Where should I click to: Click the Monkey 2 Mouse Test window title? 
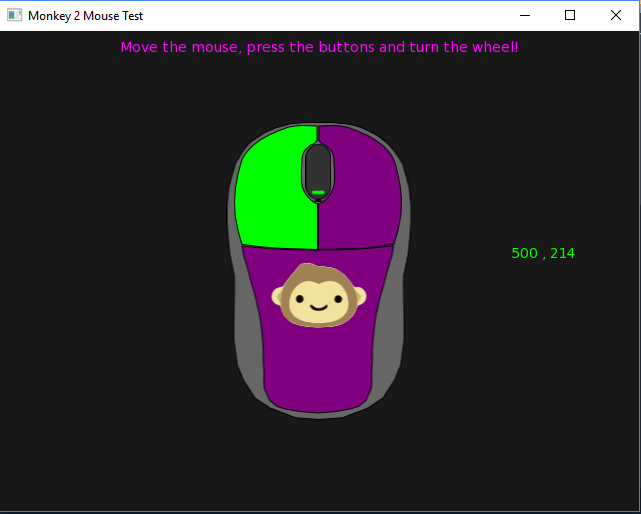pos(85,15)
